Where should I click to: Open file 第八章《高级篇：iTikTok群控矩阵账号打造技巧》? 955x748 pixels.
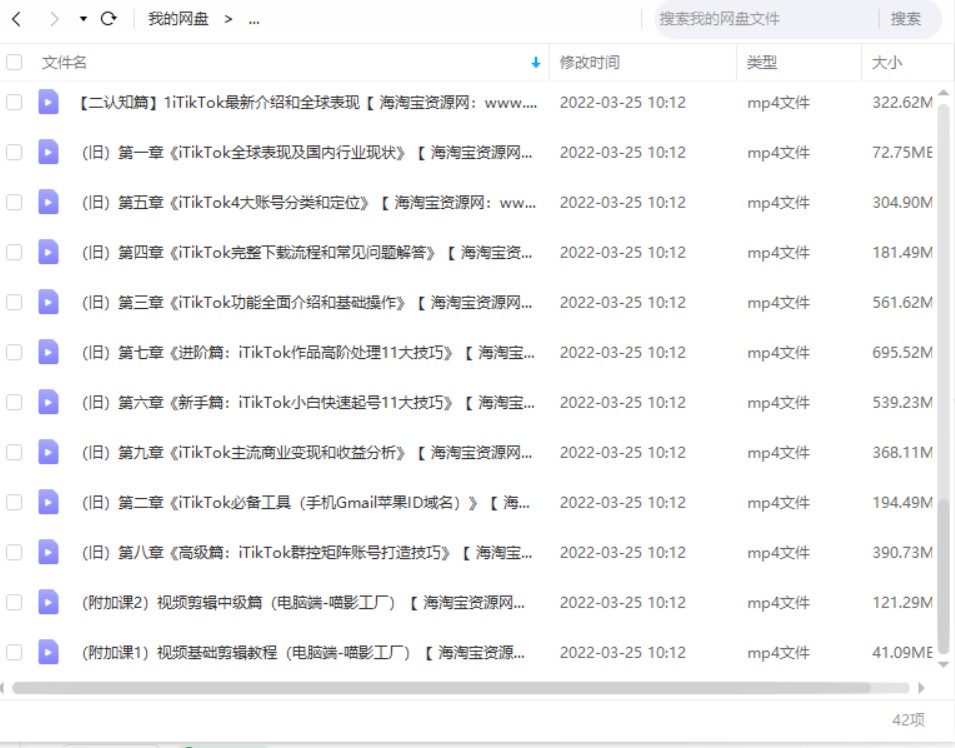pyautogui.click(x=307, y=552)
